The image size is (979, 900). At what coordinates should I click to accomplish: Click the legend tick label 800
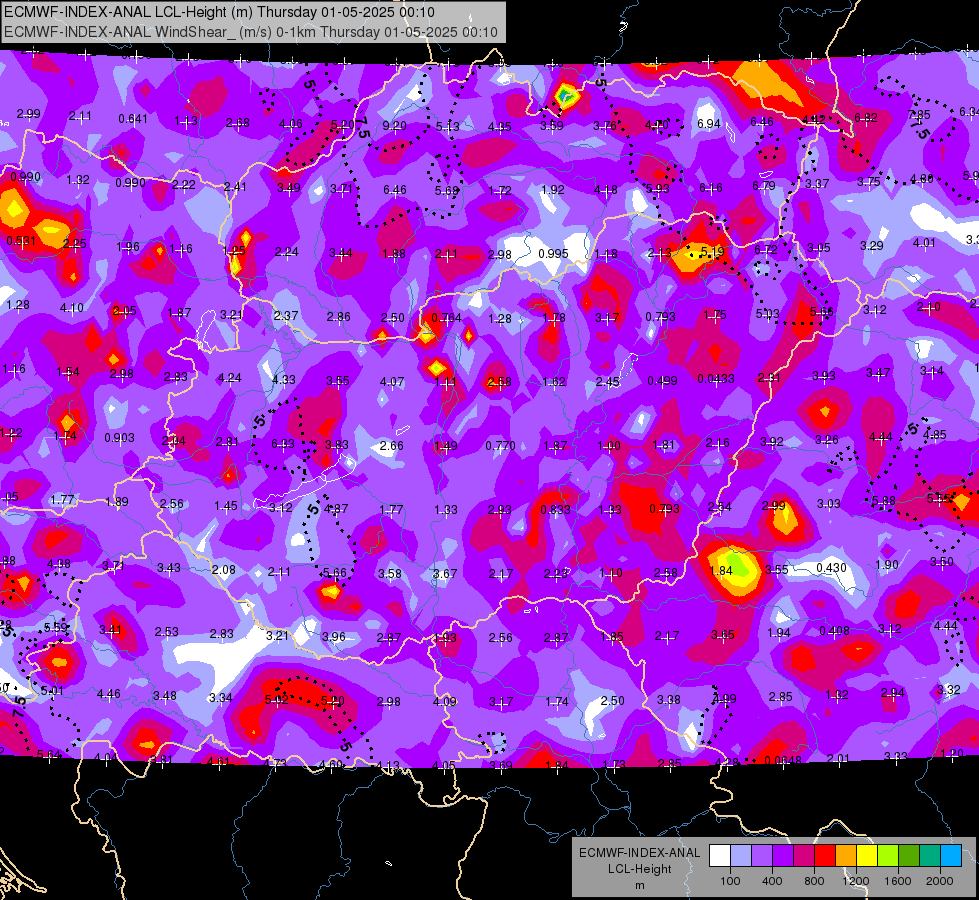click(x=814, y=881)
